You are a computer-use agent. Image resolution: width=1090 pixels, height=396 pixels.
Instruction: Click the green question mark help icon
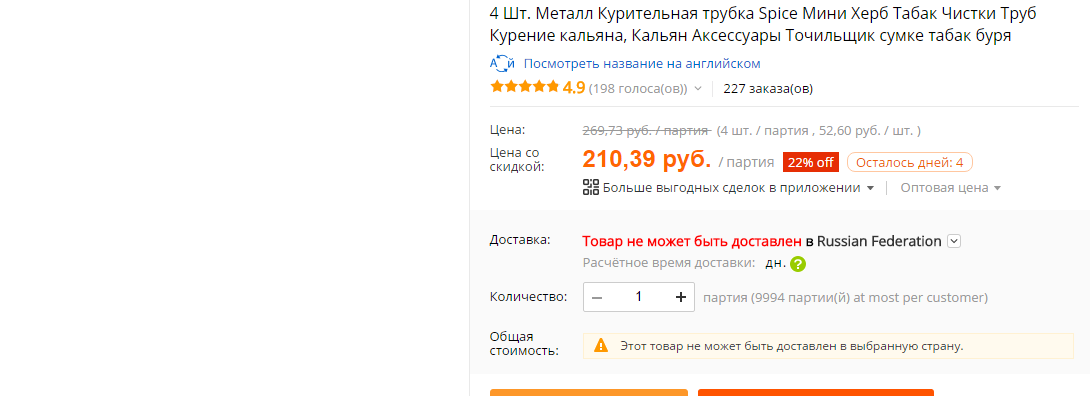(798, 264)
